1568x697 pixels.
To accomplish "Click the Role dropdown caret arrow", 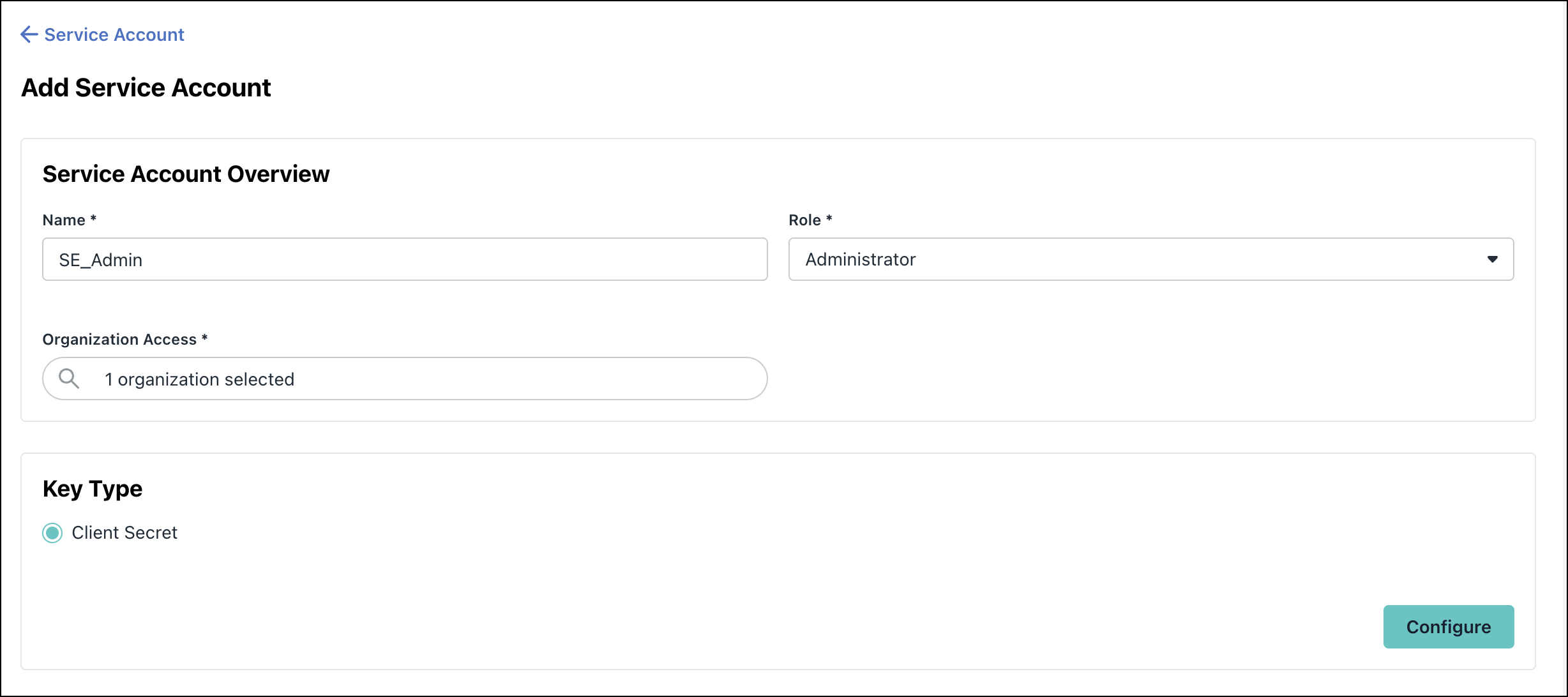I will coord(1492,259).
